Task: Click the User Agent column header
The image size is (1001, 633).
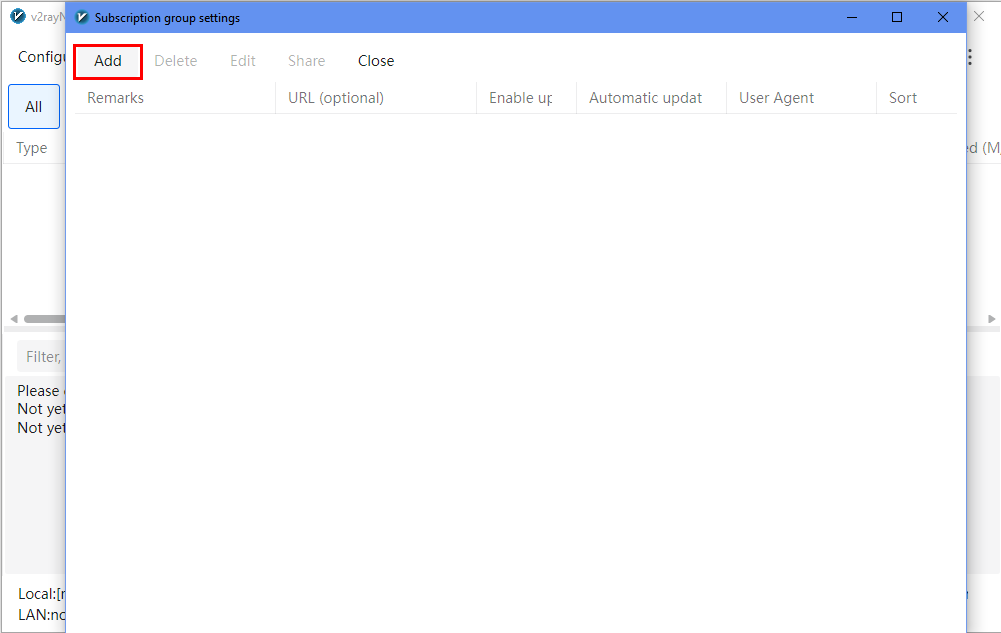Action: tap(776, 98)
